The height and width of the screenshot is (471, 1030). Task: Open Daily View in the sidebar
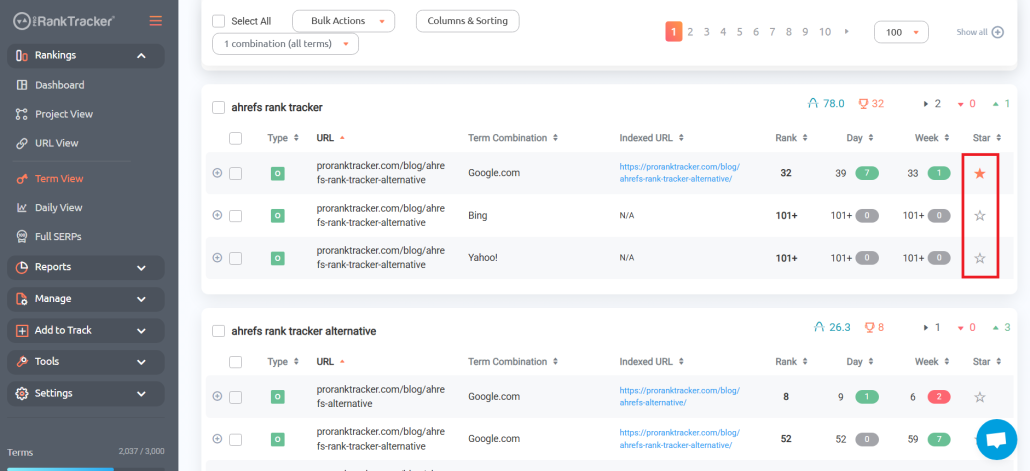(59, 208)
